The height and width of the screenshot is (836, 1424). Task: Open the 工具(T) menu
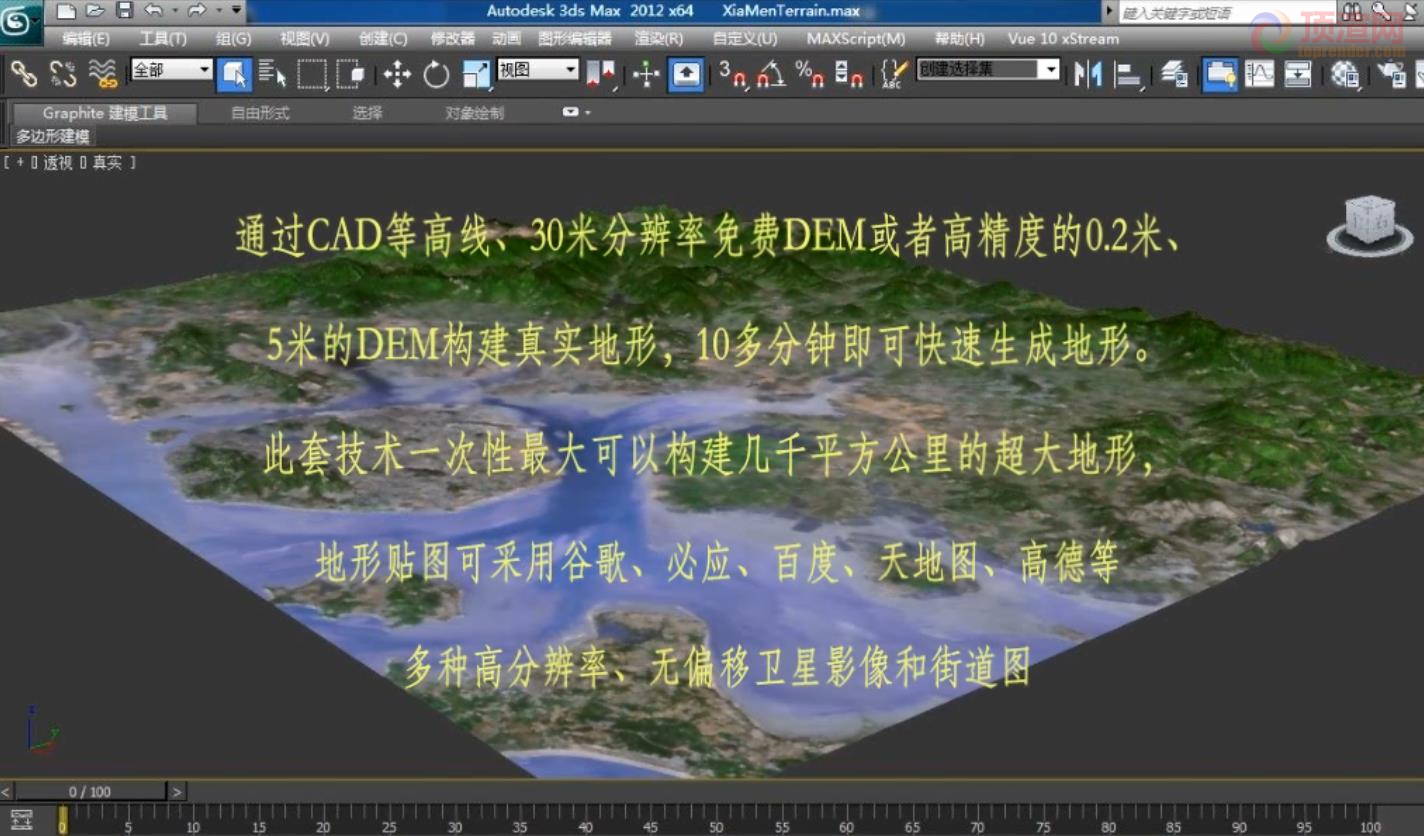tap(163, 39)
